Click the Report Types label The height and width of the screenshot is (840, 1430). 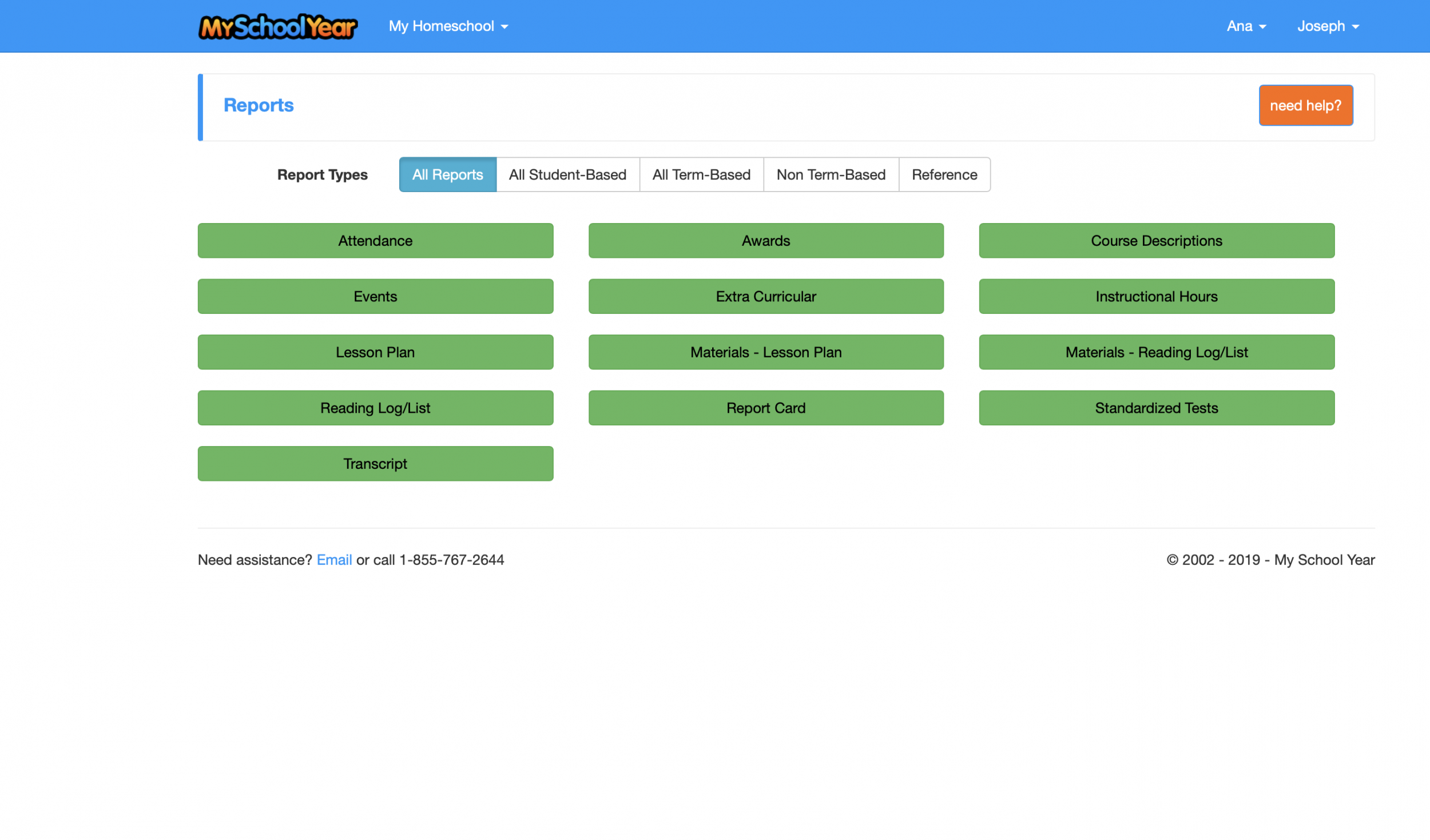pyautogui.click(x=323, y=175)
